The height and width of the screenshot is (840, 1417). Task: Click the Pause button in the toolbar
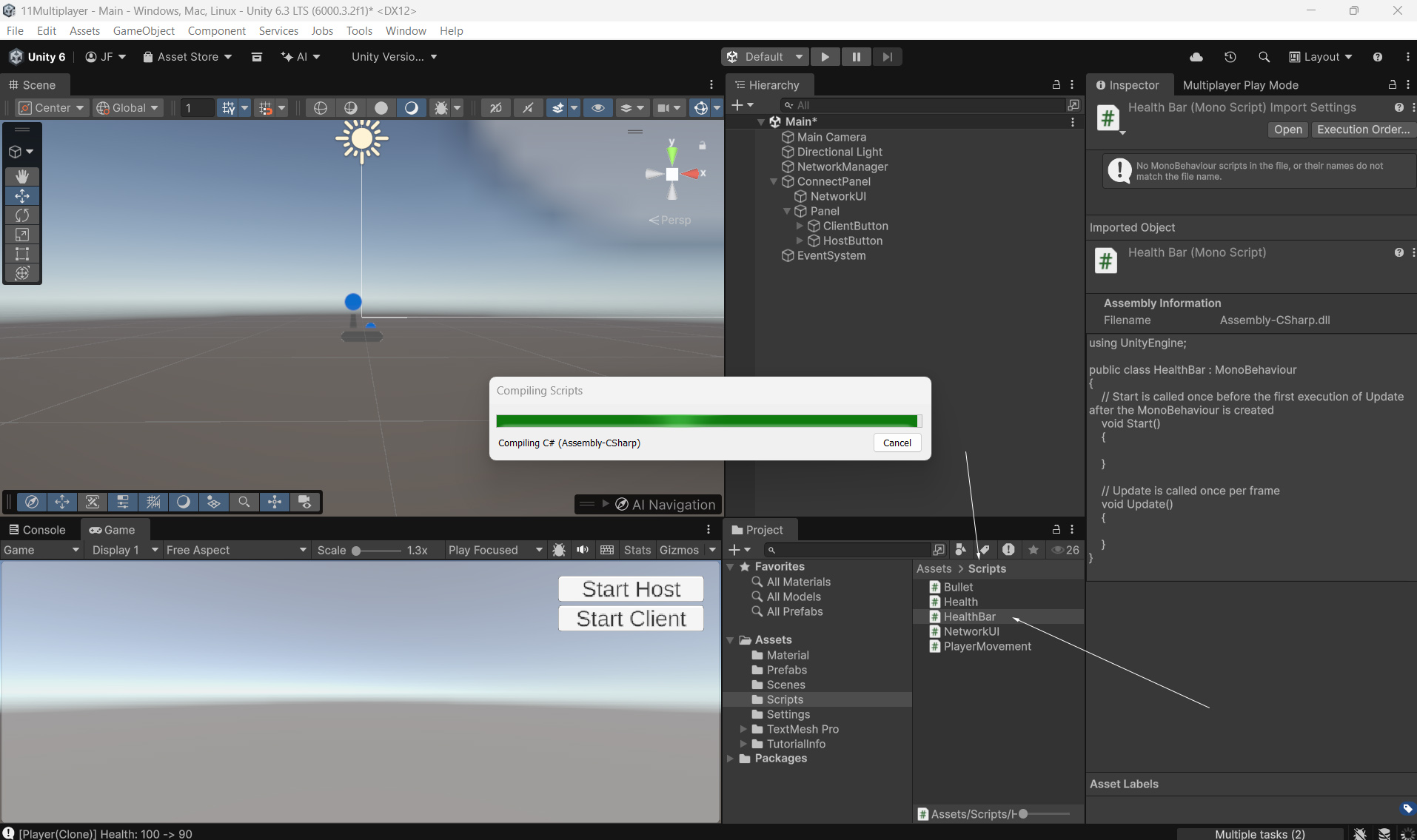pos(856,57)
